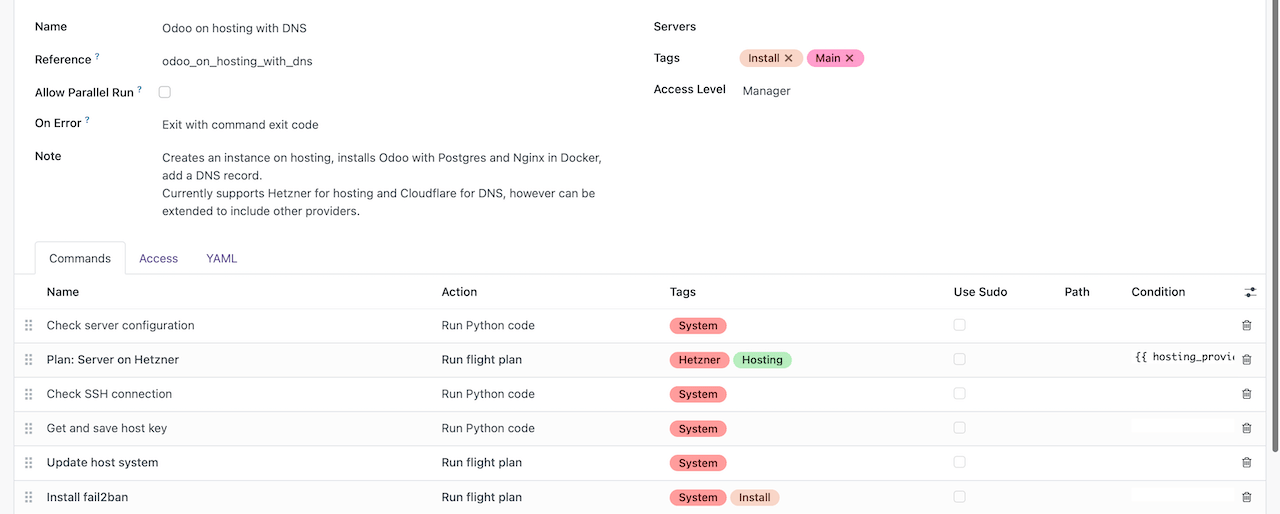
Task: Open optional columns settings icon
Action: point(1250,292)
